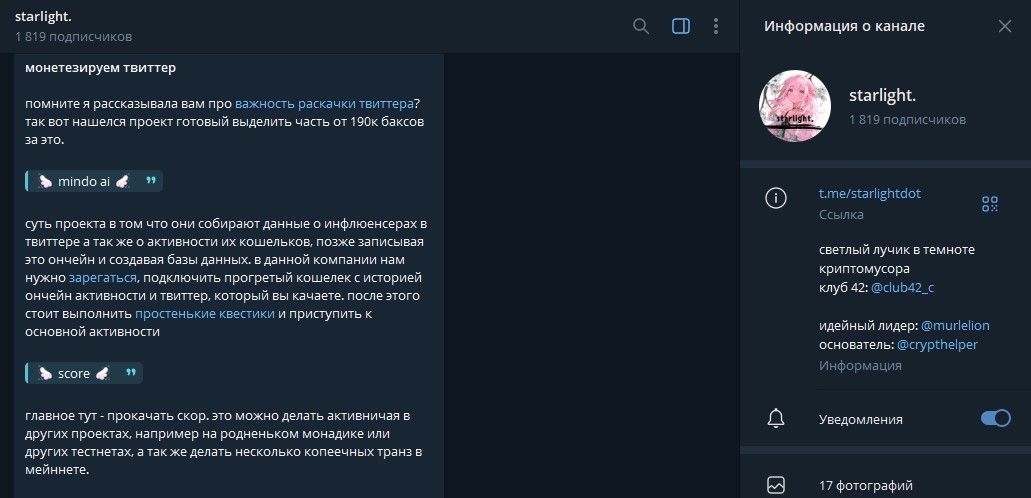Click the starlight channel title in header
1031x498 pixels.
click(43, 17)
